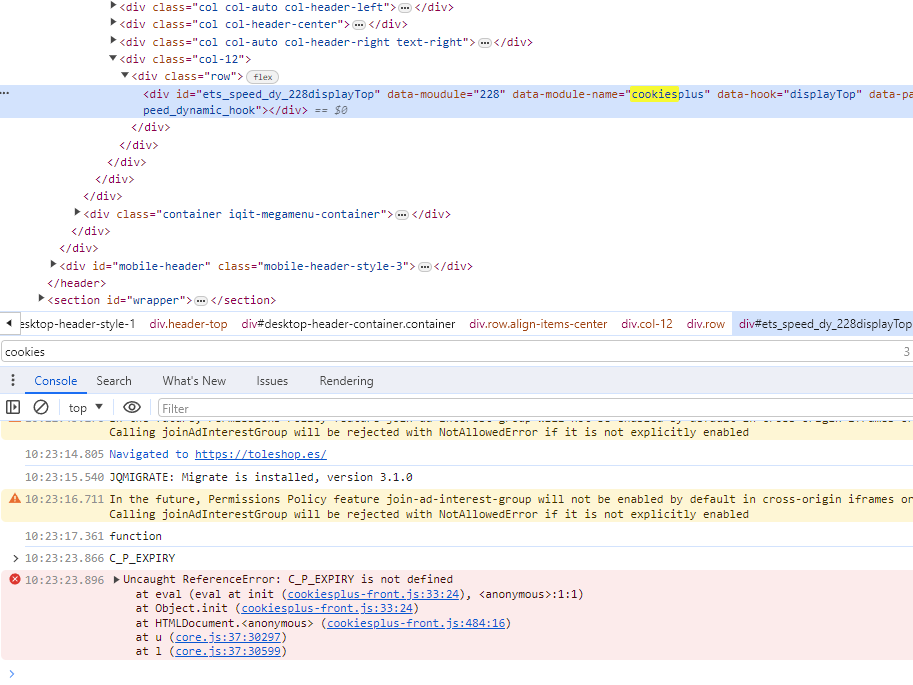Click the red error icon at 10:23:23.896
Image resolution: width=913 pixels, height=685 pixels.
pos(15,579)
